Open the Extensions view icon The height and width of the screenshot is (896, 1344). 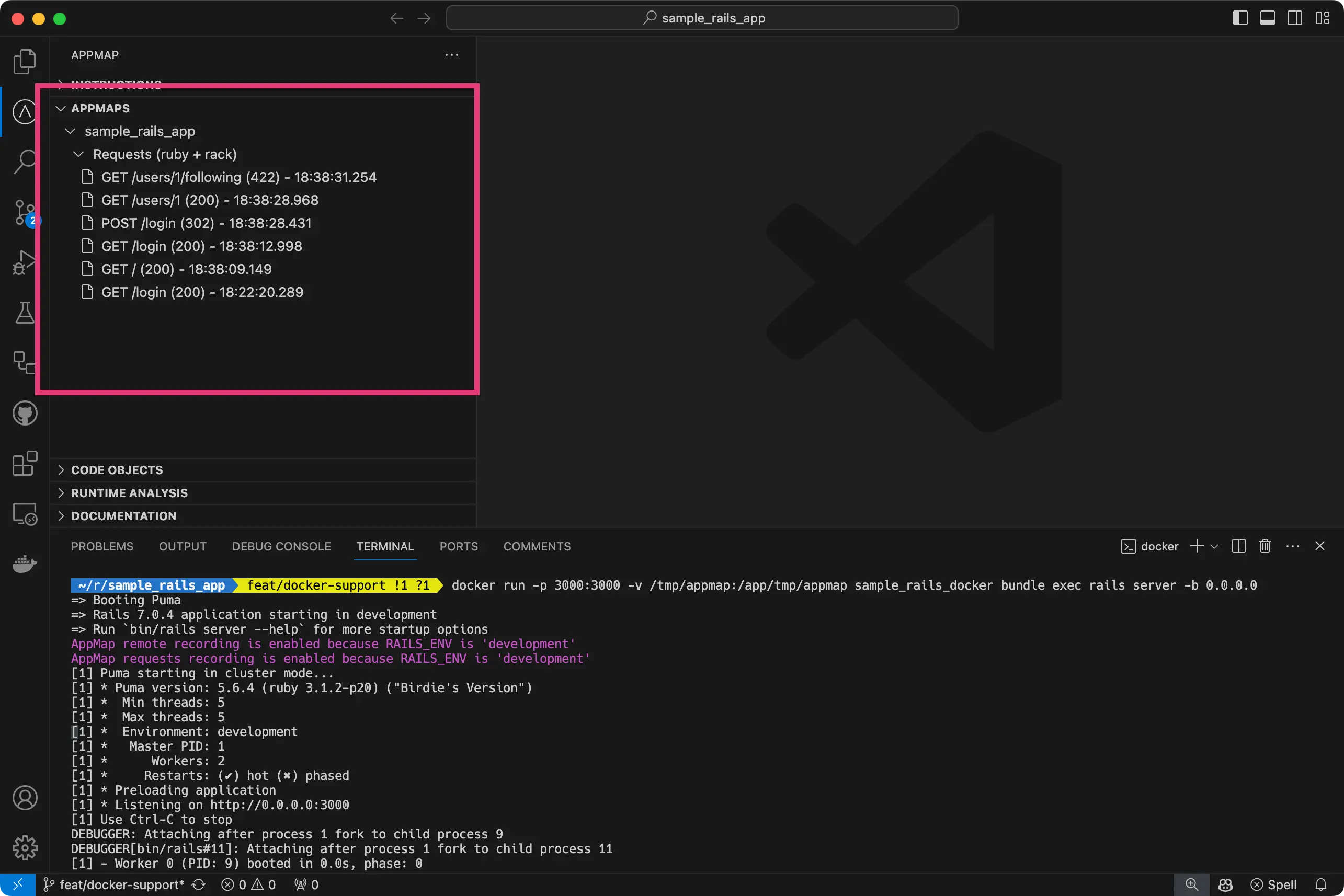pyautogui.click(x=25, y=464)
